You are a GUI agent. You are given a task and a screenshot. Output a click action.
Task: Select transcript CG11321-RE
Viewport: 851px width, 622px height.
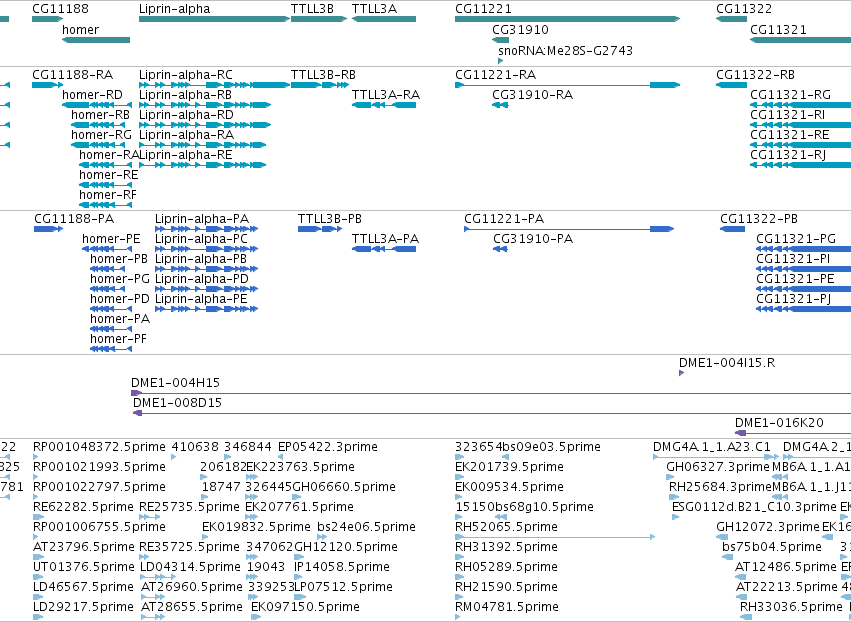(x=801, y=145)
